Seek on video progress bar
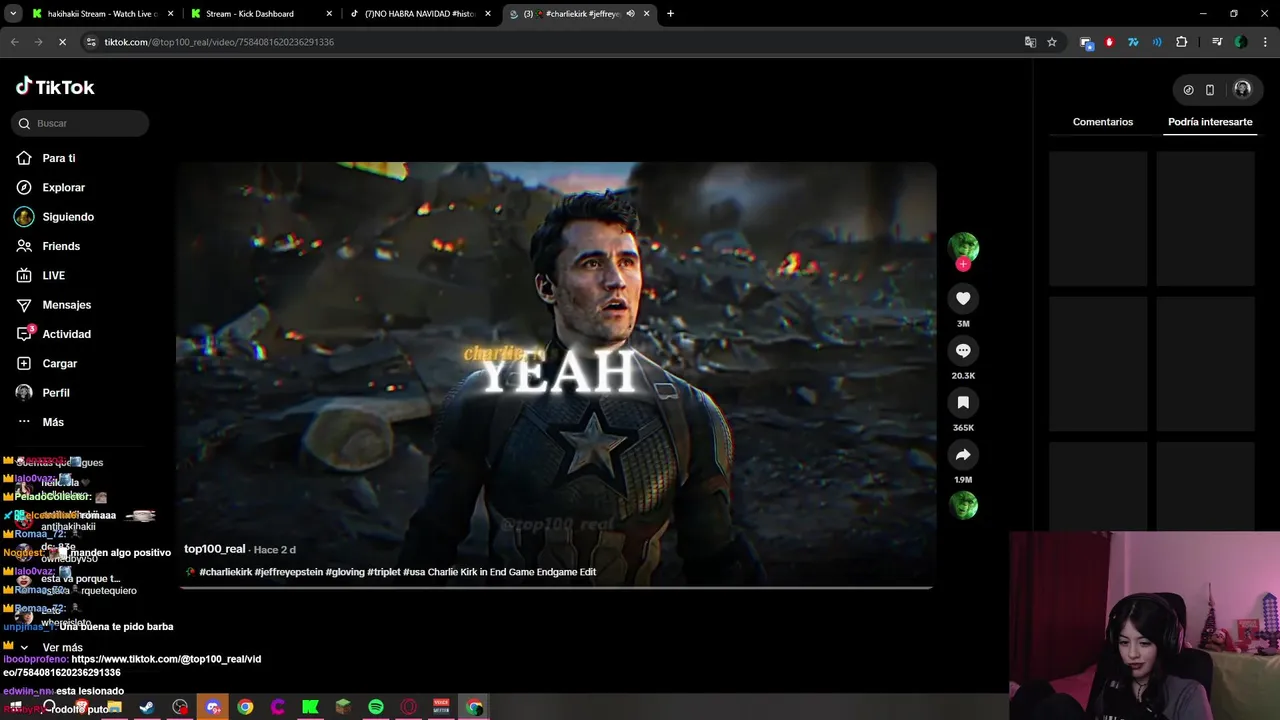This screenshot has width=1280, height=720. [x=556, y=588]
